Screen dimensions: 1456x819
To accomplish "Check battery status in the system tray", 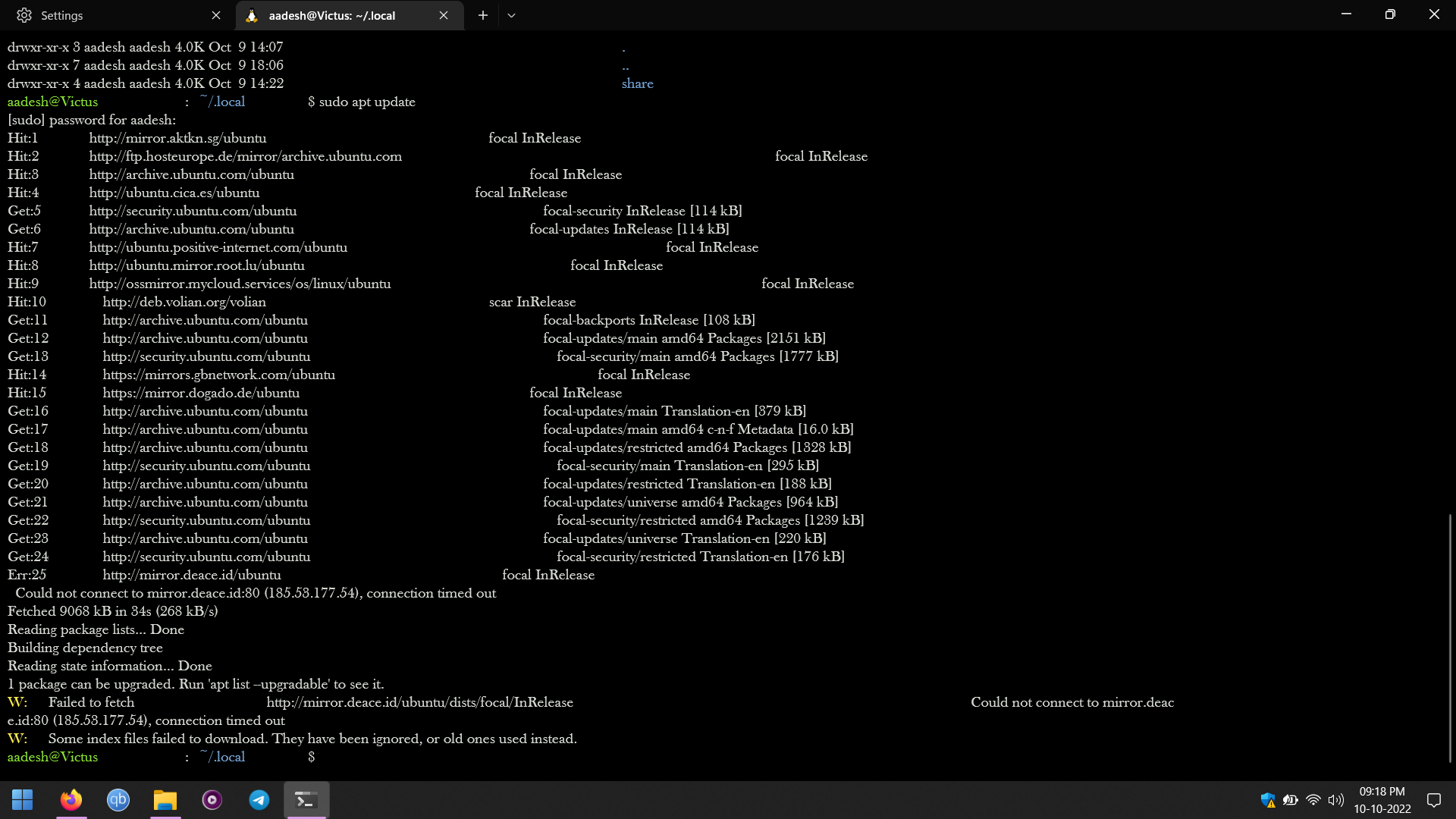I will [x=1290, y=800].
